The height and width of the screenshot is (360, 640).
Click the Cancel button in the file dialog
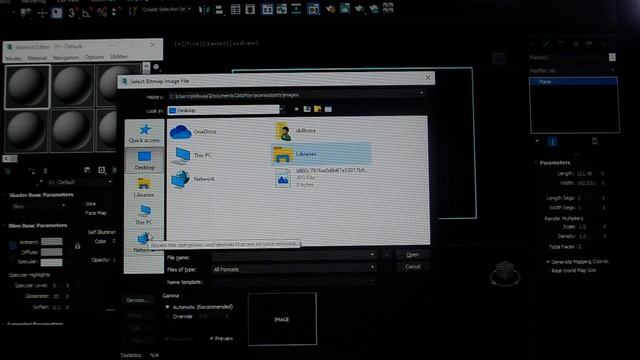412,267
